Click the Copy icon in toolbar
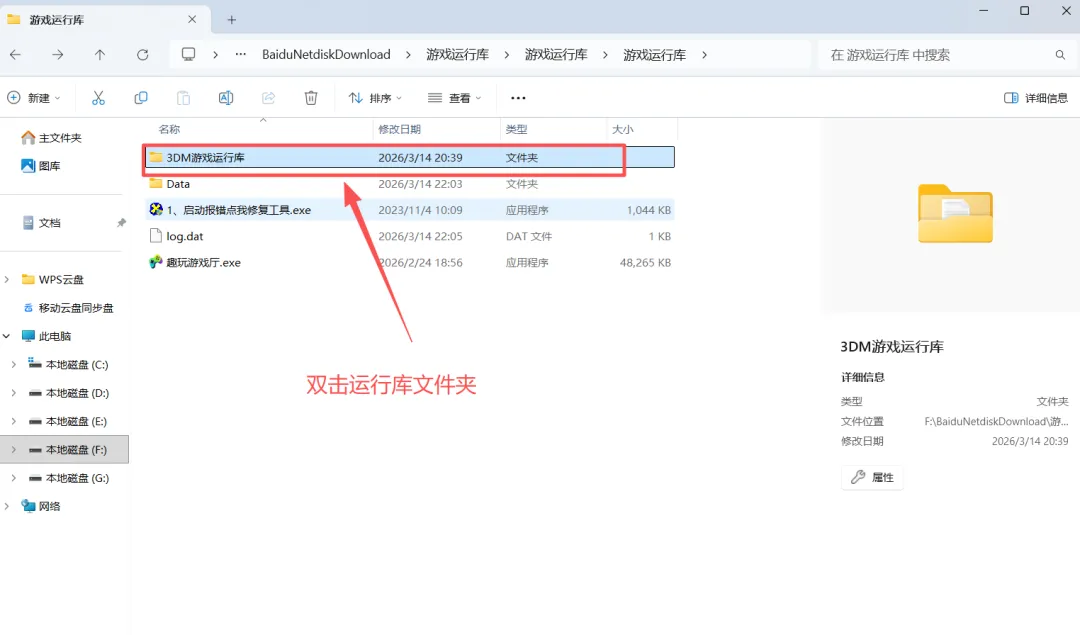 coord(141,98)
